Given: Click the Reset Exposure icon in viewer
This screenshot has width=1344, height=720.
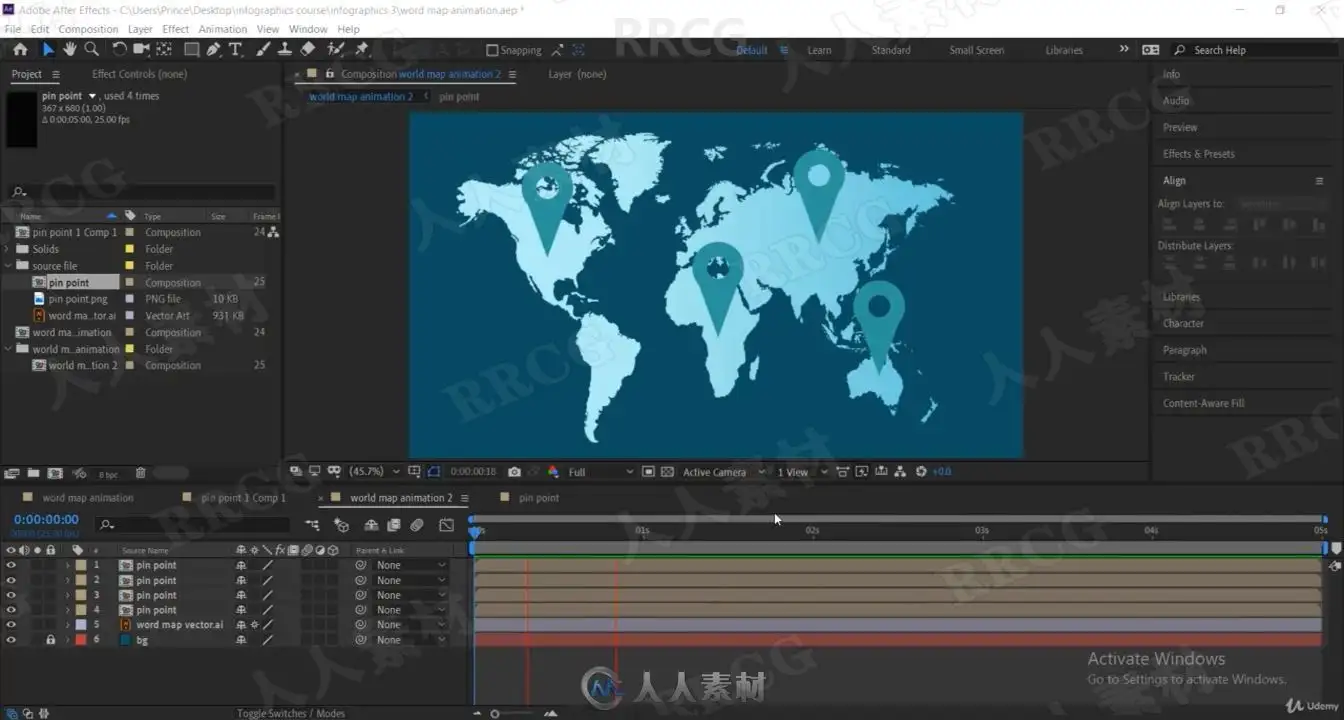Looking at the screenshot, I should click(921, 472).
